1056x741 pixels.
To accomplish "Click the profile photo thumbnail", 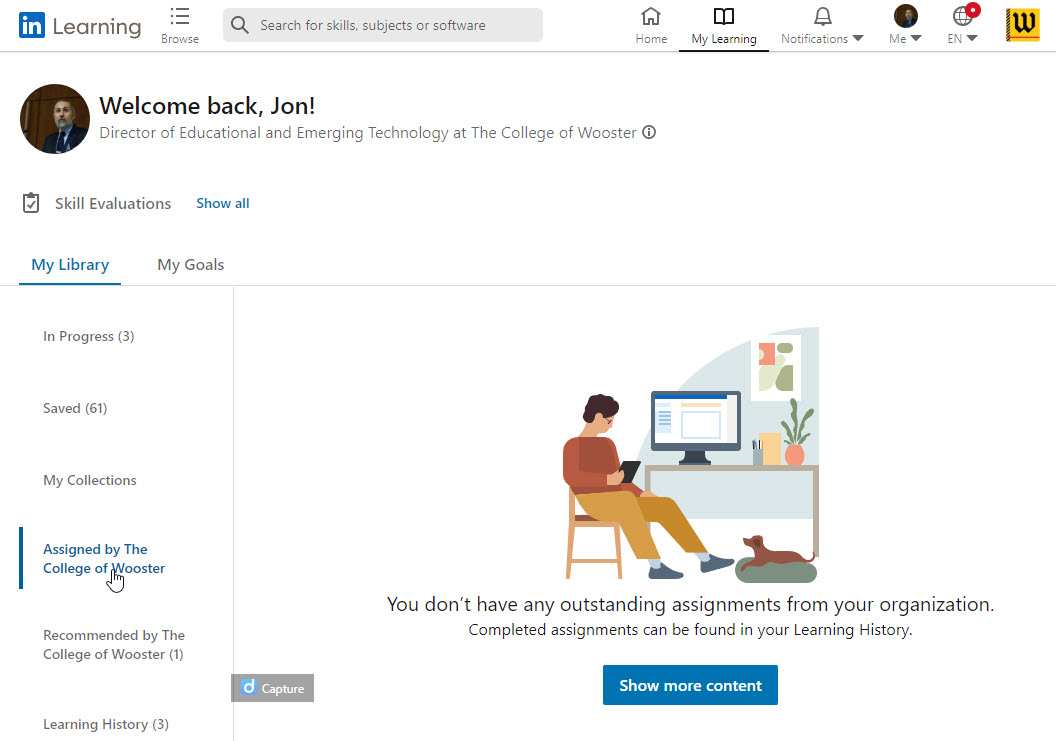I will pos(55,119).
